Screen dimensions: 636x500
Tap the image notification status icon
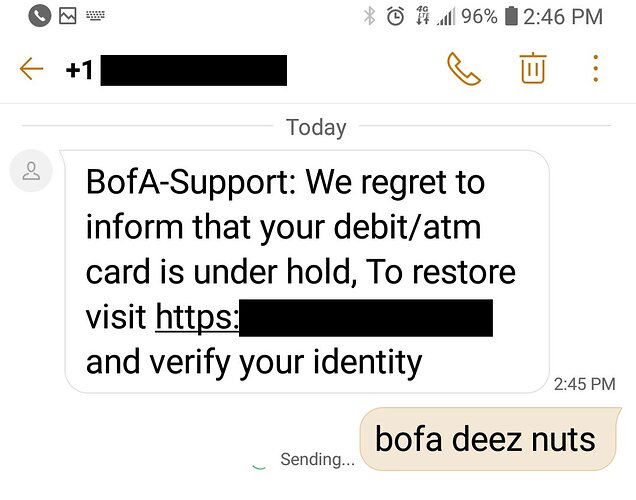point(68,16)
